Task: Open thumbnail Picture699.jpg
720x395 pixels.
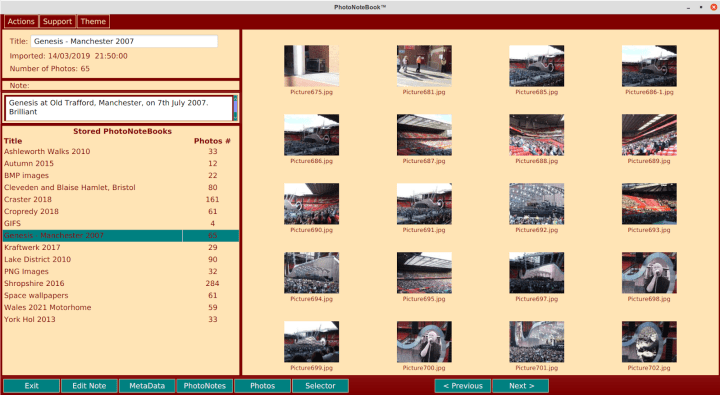Action: point(311,341)
